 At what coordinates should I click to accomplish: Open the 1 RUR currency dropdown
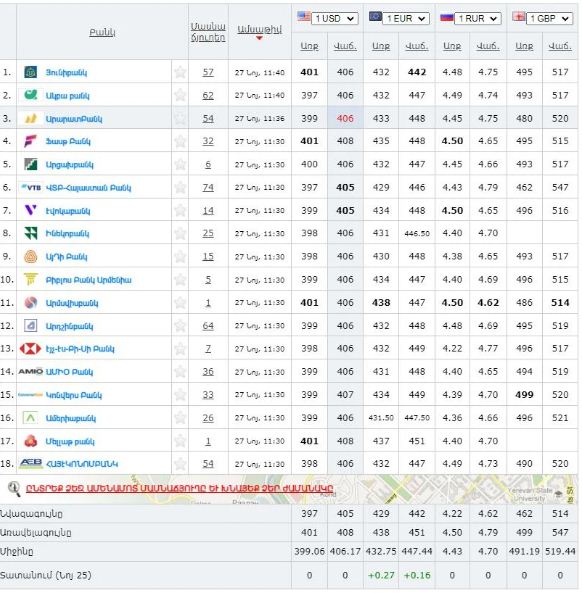(478, 19)
